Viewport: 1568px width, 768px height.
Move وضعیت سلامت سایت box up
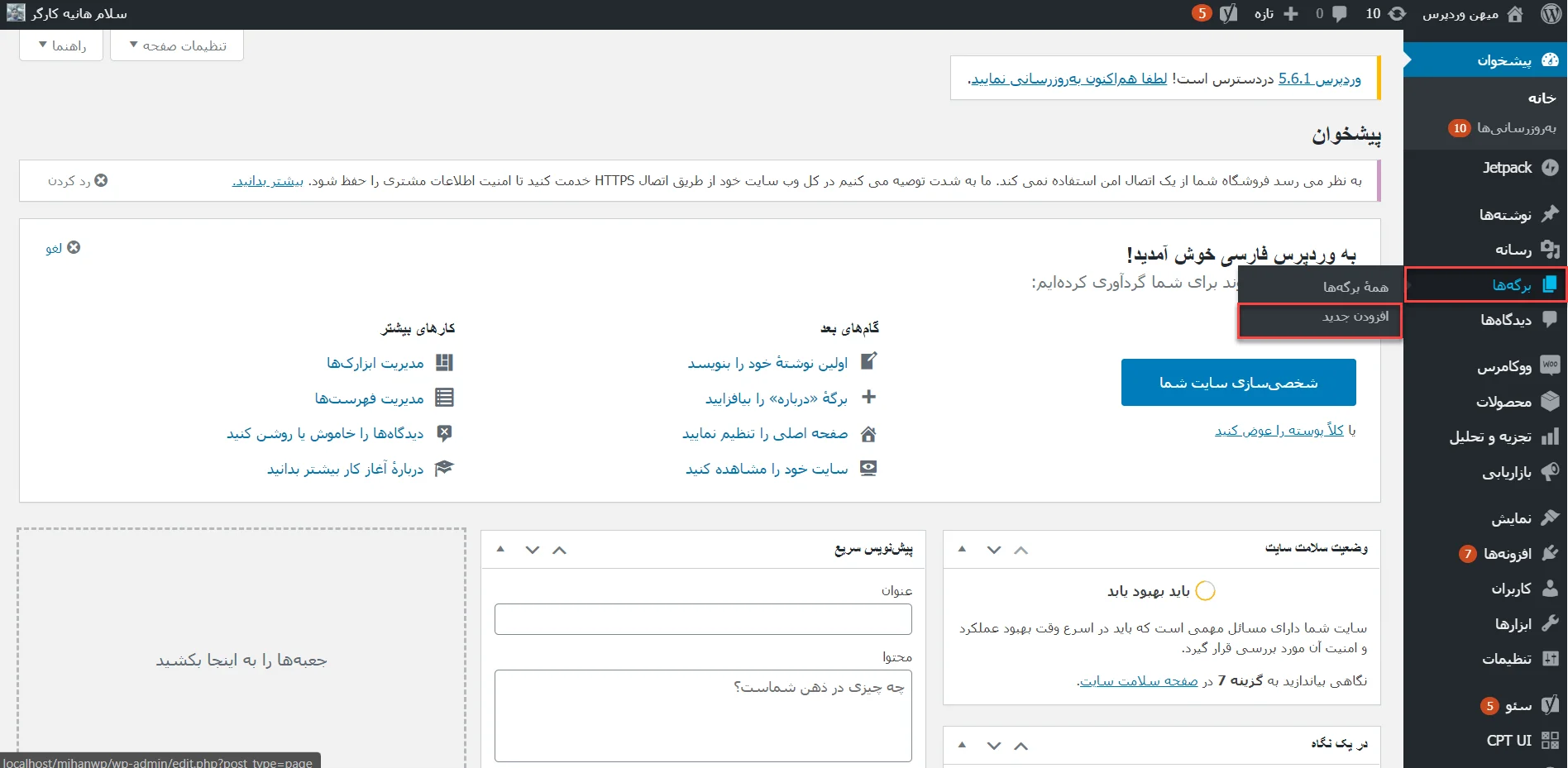tap(1021, 550)
